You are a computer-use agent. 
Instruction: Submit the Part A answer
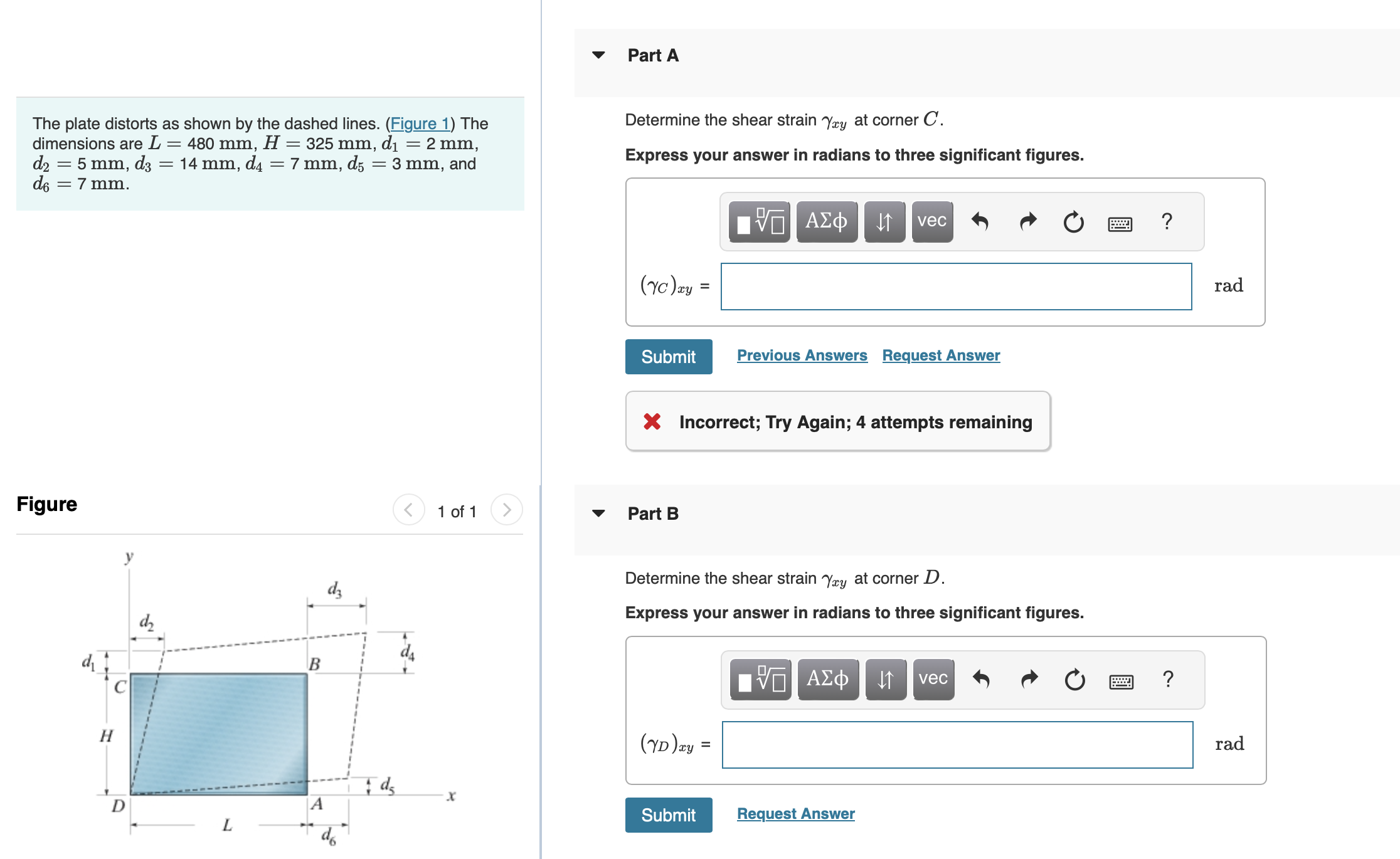[668, 356]
